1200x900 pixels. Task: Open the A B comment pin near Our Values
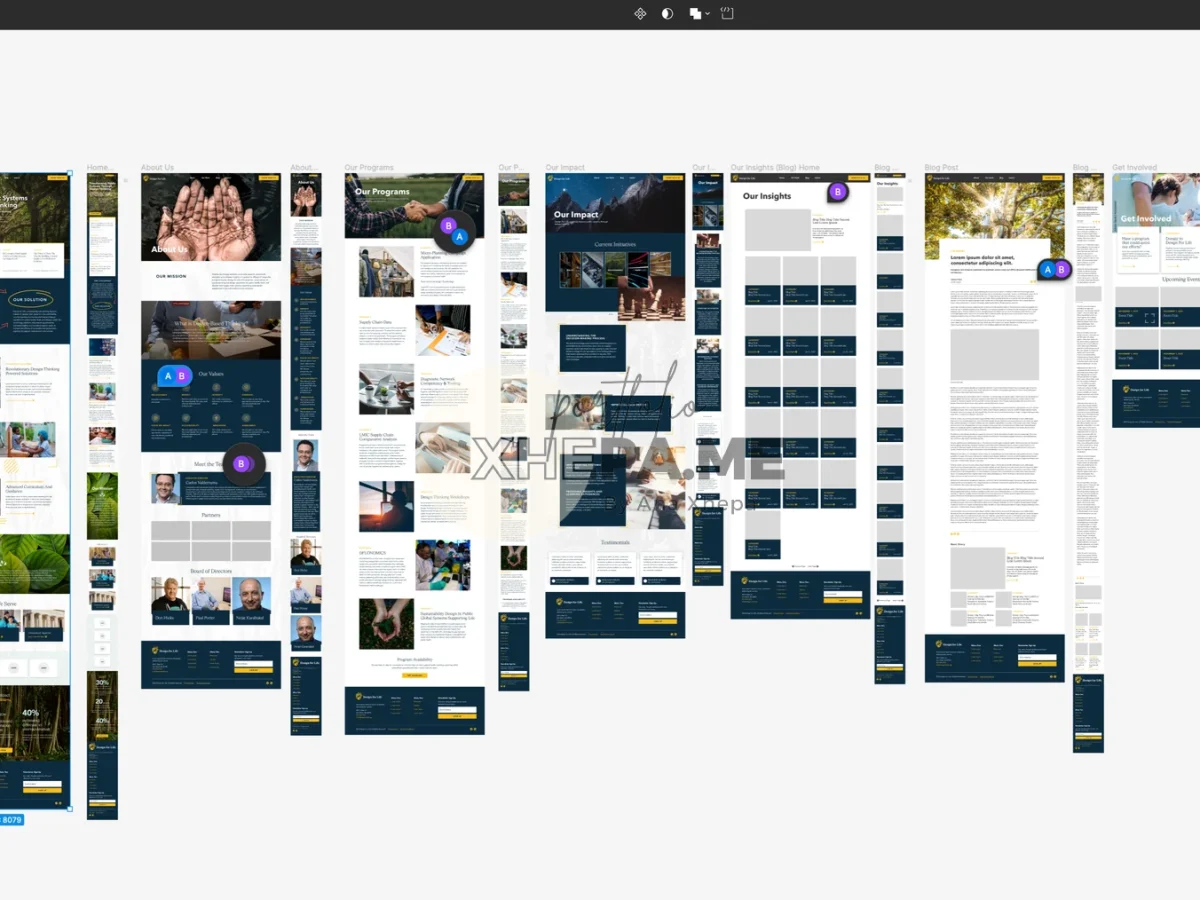pos(175,376)
